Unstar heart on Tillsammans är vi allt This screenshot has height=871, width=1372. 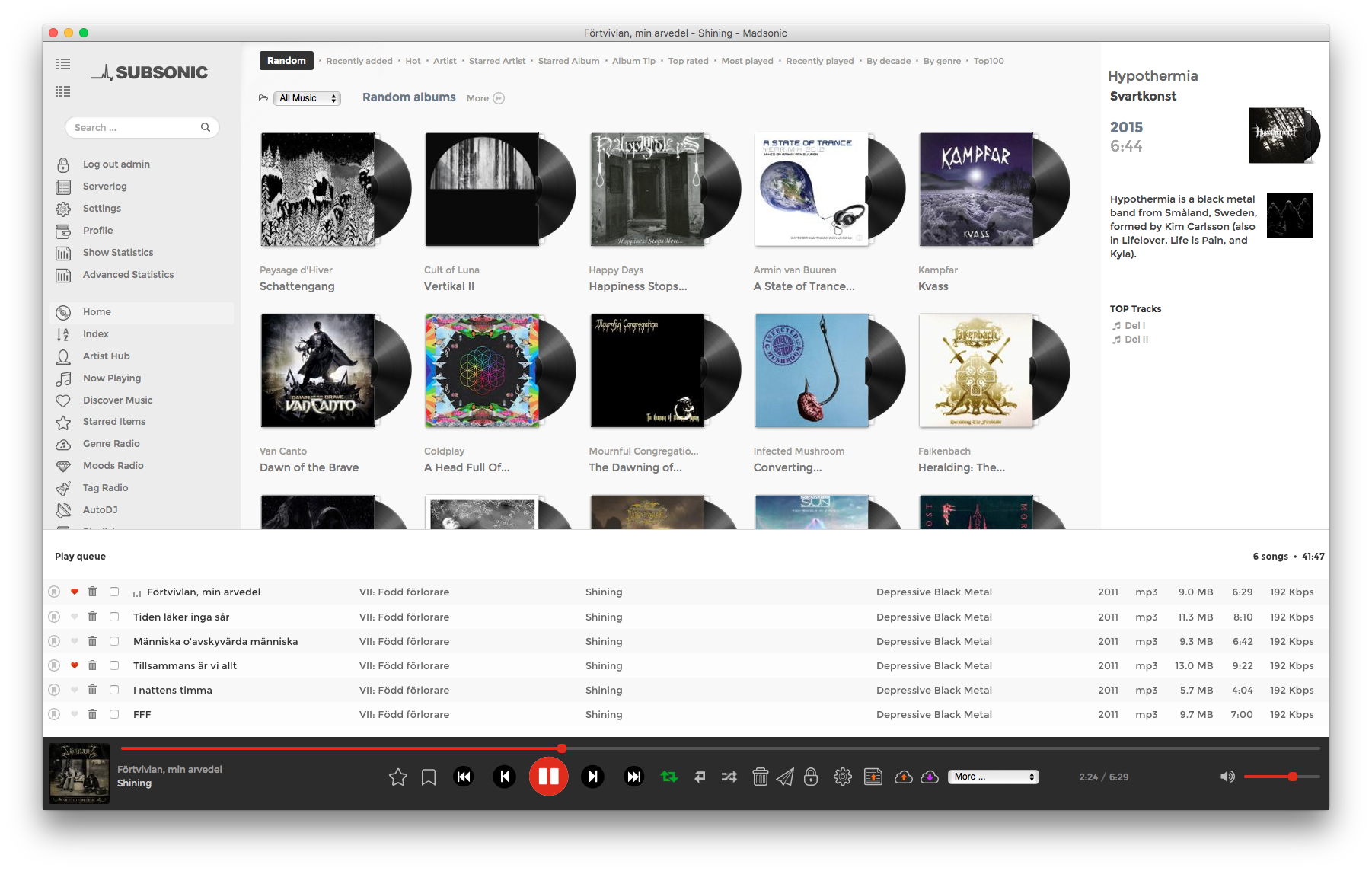pyautogui.click(x=75, y=665)
